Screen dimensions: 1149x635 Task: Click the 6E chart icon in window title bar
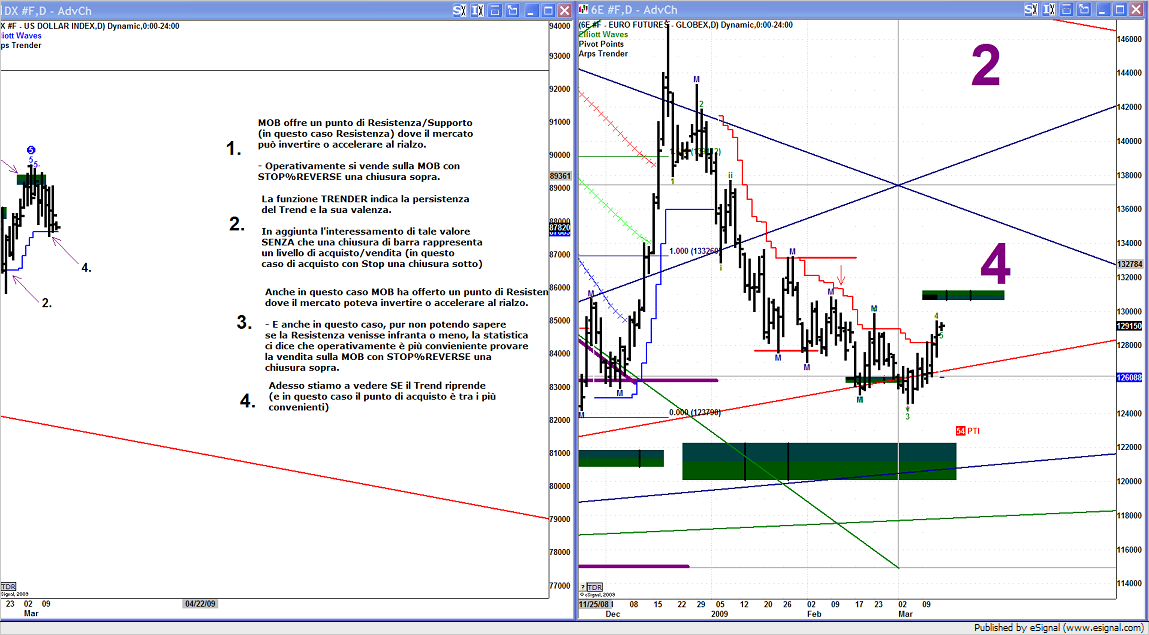[x=584, y=9]
